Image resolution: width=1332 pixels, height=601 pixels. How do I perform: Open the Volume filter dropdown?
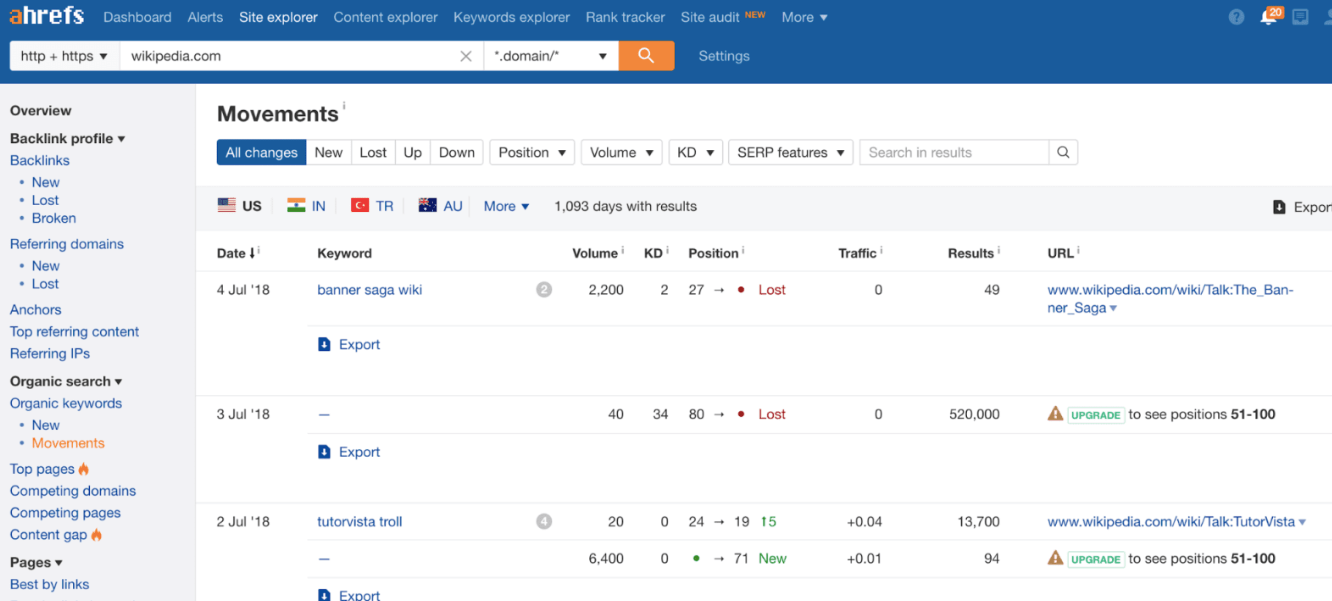(x=621, y=152)
